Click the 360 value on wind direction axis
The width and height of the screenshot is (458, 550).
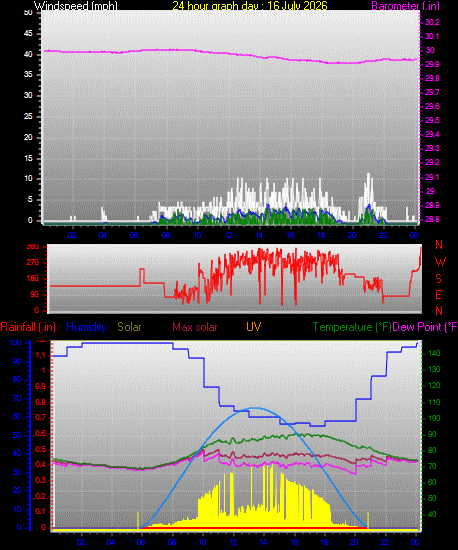(x=33, y=246)
